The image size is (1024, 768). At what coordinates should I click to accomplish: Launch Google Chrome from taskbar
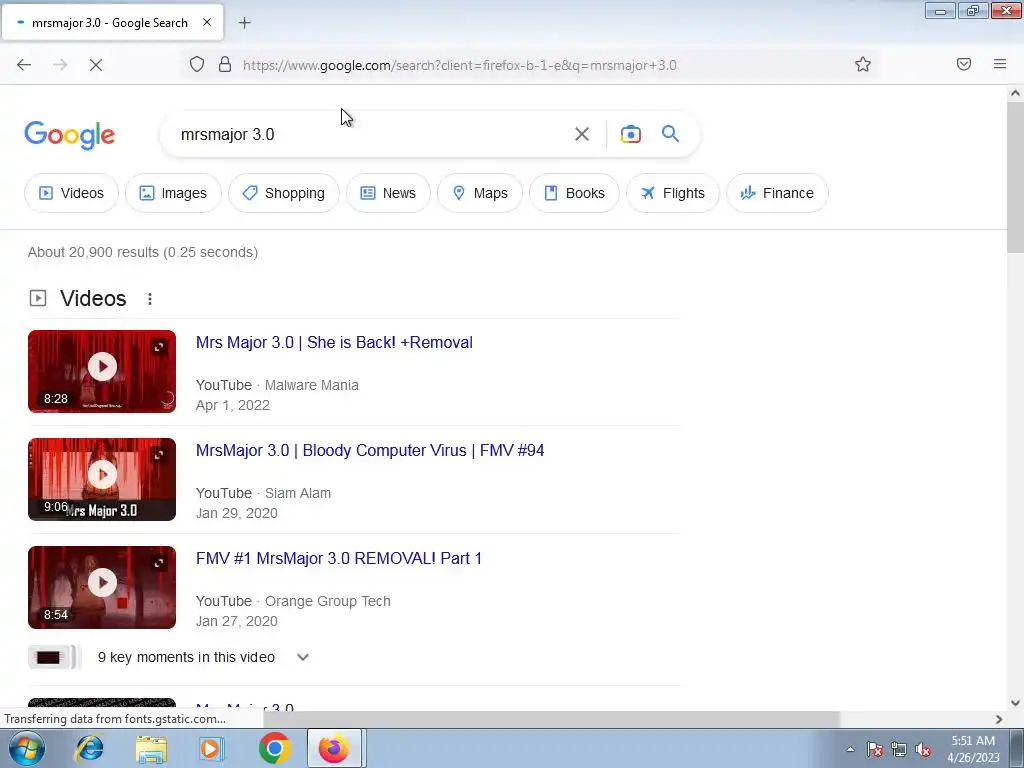tap(274, 748)
